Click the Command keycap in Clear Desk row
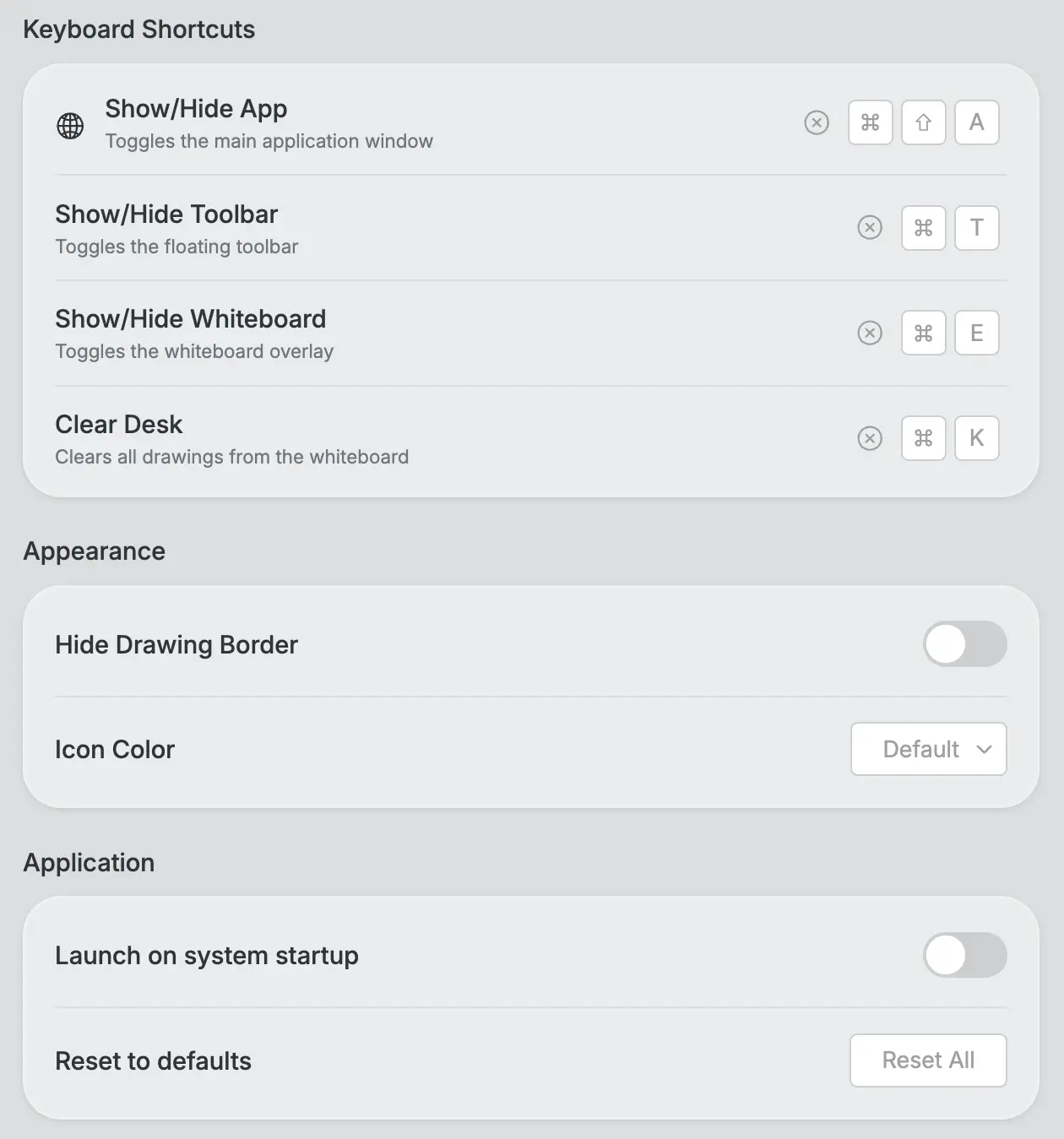The height and width of the screenshot is (1139, 1064). click(923, 438)
